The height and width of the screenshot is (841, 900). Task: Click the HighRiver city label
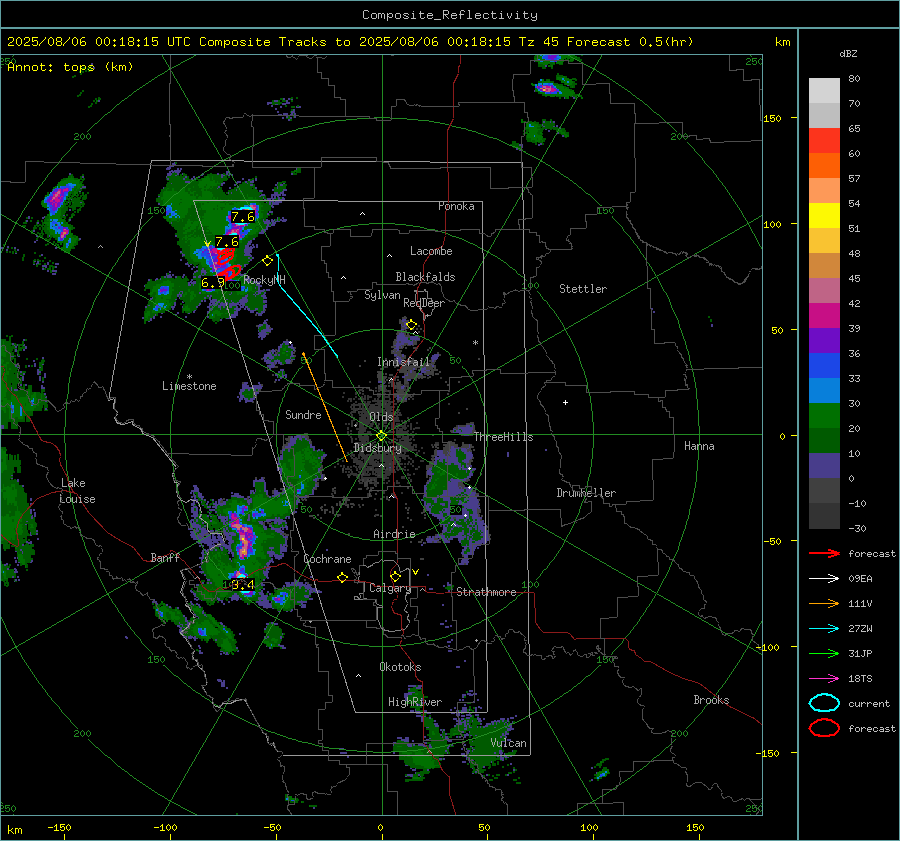[x=415, y=702]
